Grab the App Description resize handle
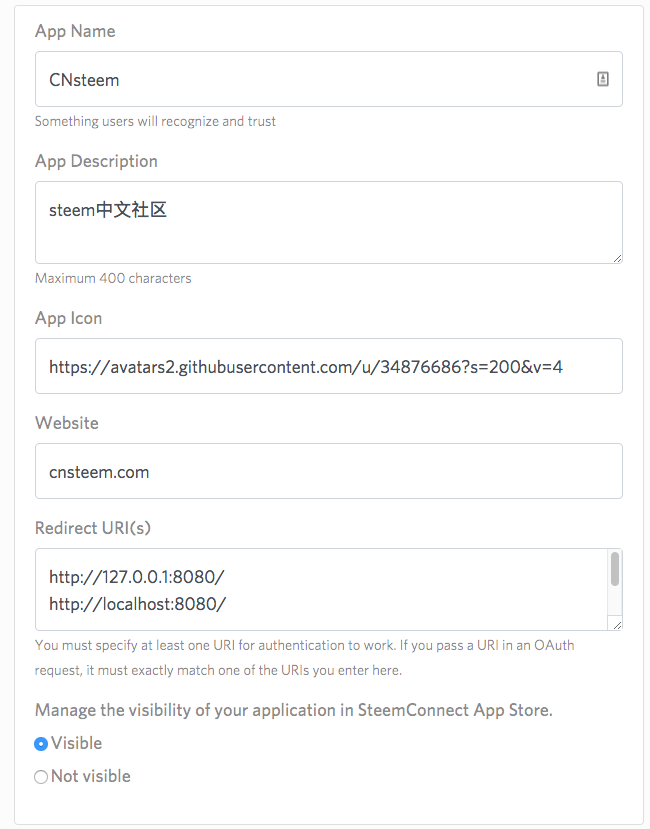This screenshot has height=829, width=650. tap(617, 258)
